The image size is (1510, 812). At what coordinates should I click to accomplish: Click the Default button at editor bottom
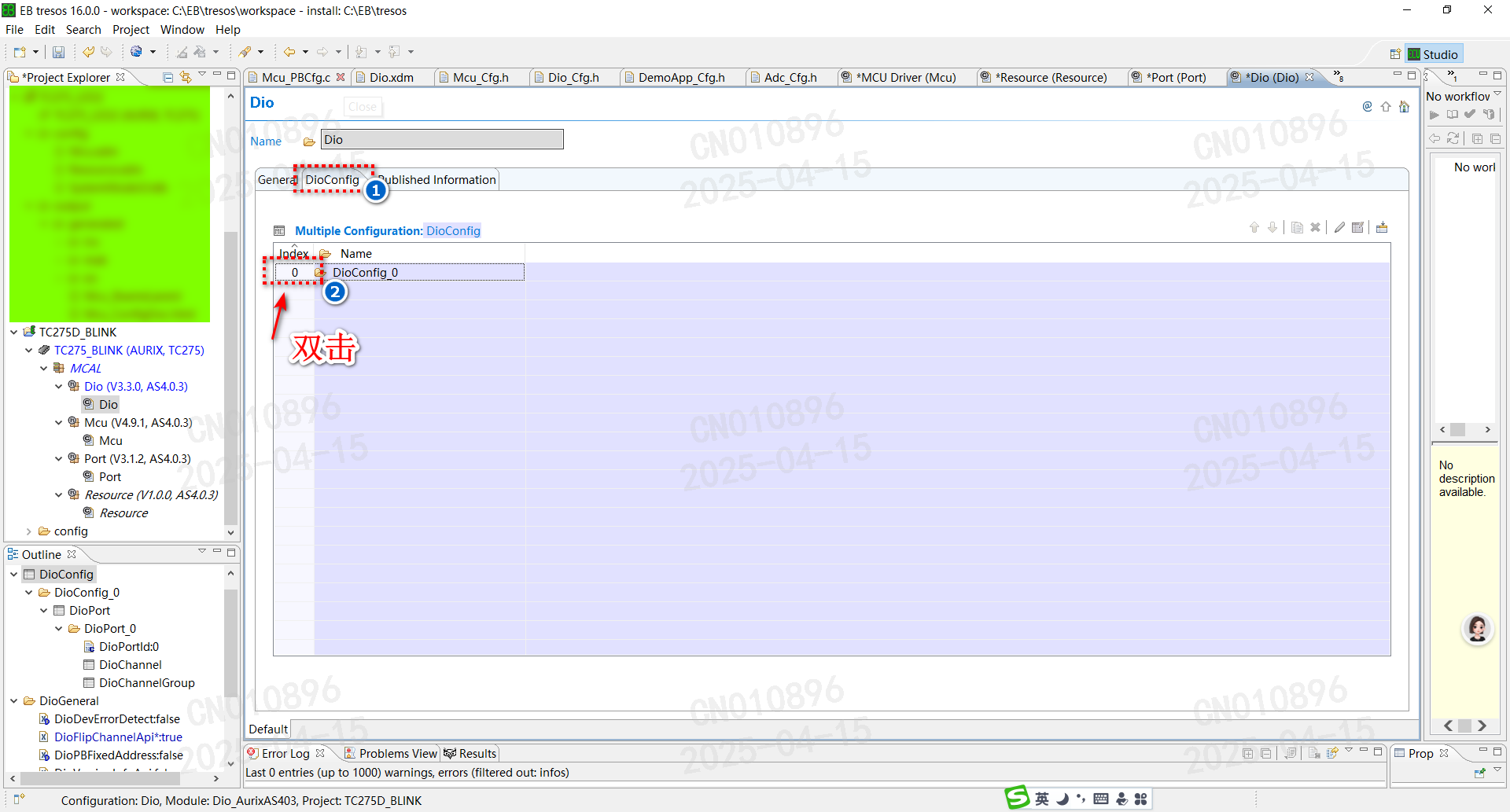(x=268, y=729)
